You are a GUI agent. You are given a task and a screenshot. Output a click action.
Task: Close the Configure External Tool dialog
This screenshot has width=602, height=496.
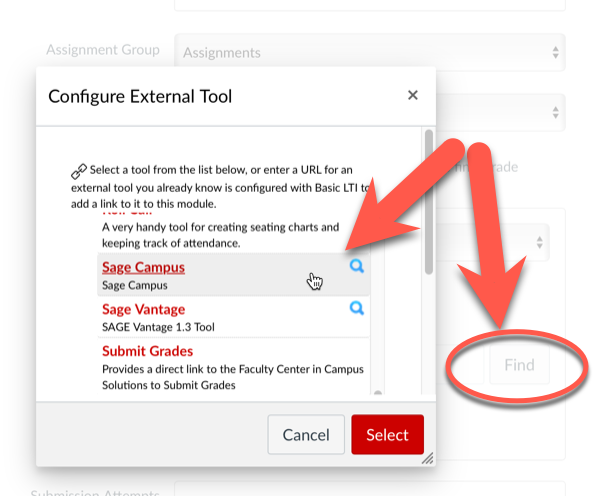click(x=412, y=96)
